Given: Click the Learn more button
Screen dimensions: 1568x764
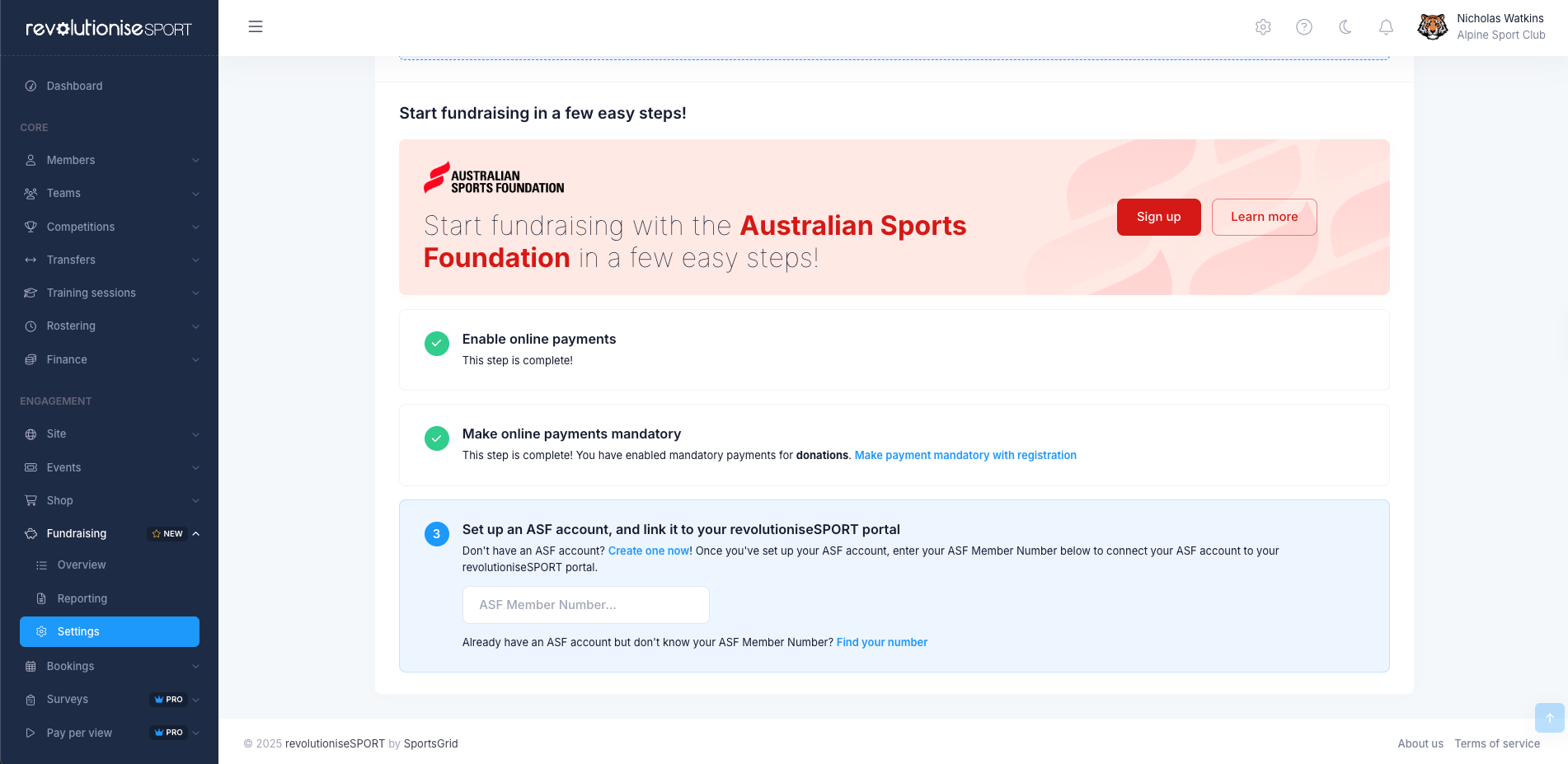Looking at the screenshot, I should coord(1264,217).
